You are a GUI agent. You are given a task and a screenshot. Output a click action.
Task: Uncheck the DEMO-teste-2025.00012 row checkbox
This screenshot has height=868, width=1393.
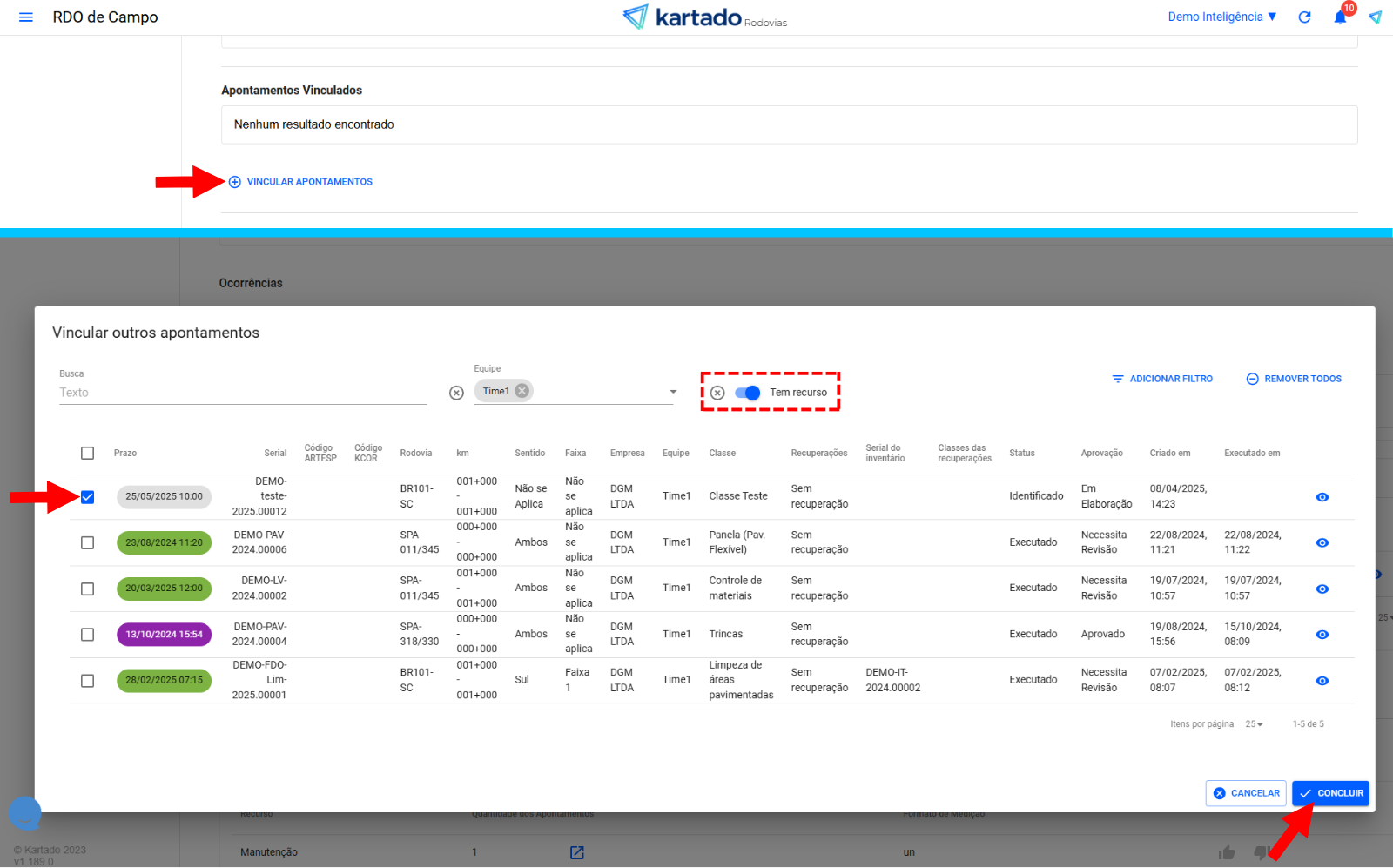pos(88,497)
